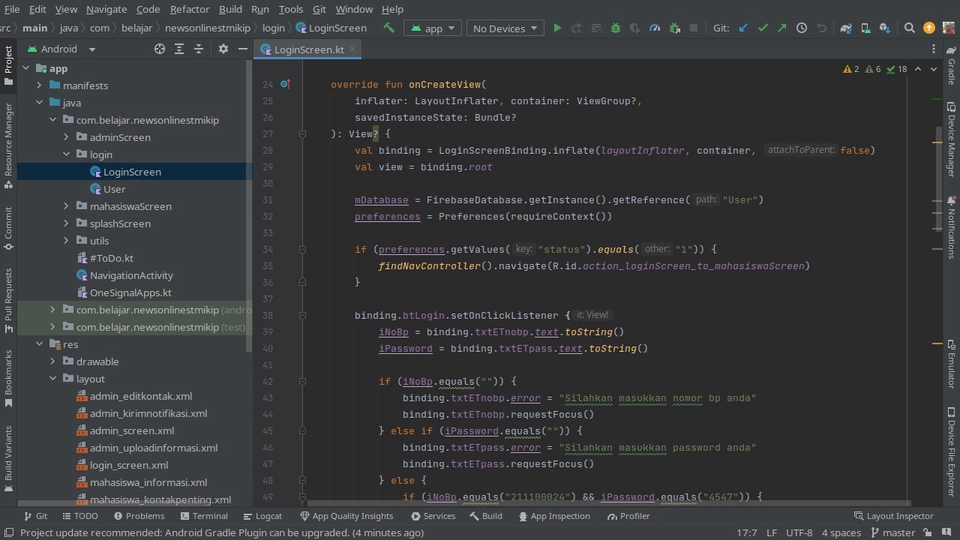Open OneSignalApps.kt in project tree
Viewport: 960px width, 540px height.
(130, 293)
